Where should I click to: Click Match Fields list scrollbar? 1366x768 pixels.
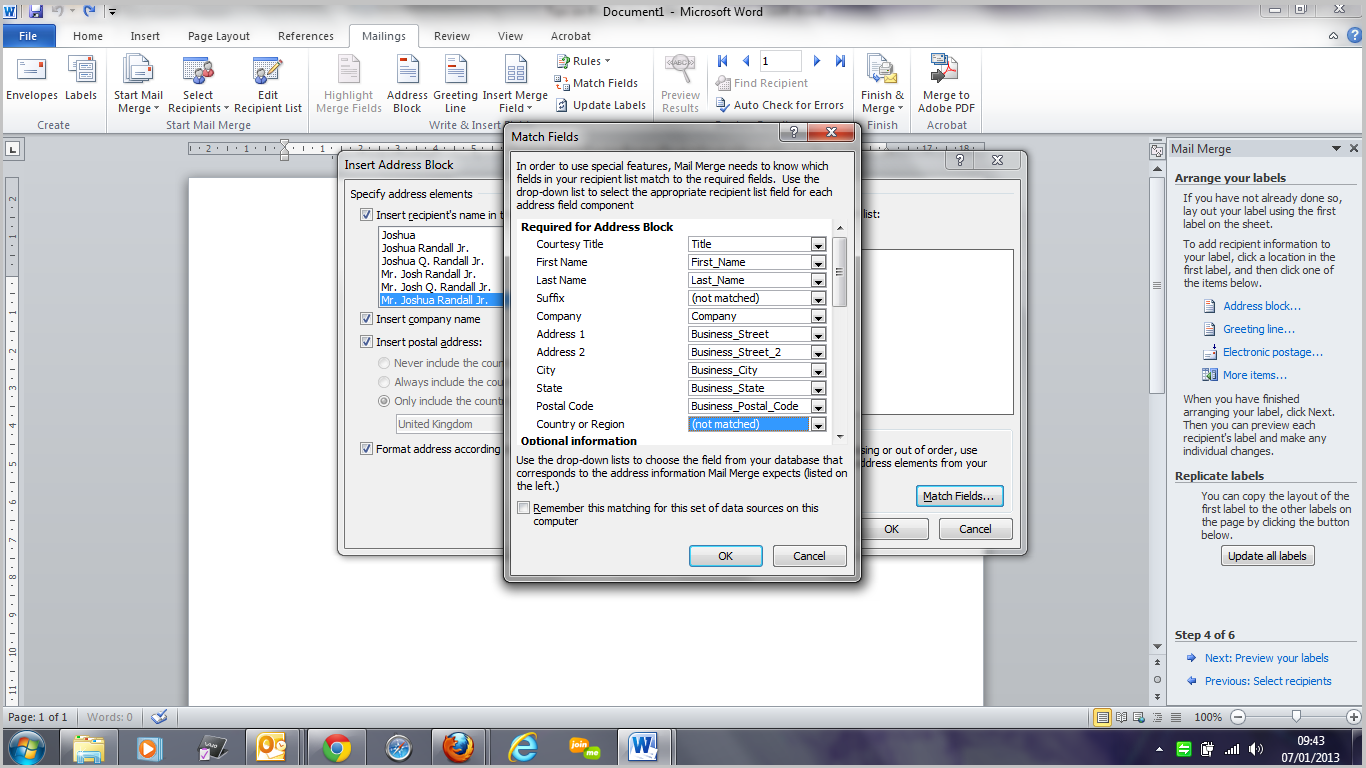click(840, 271)
